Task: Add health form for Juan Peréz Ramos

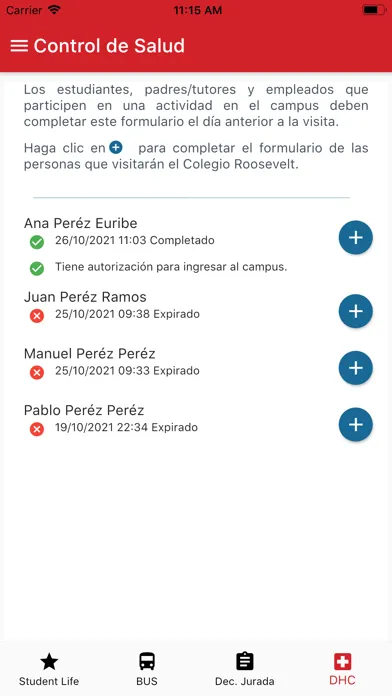Action: pyautogui.click(x=356, y=311)
